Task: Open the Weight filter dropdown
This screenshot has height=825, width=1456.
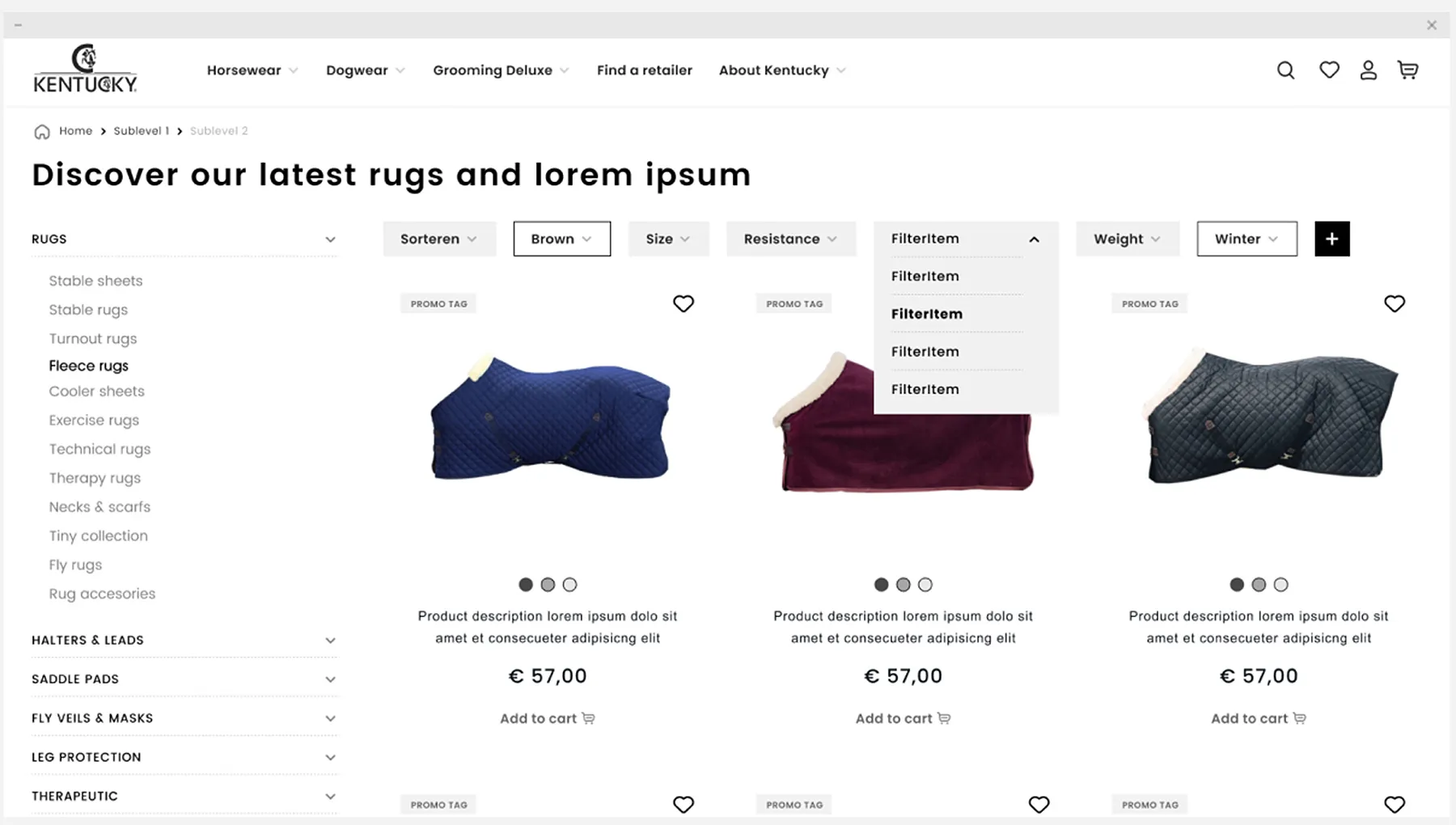Action: pyautogui.click(x=1127, y=239)
